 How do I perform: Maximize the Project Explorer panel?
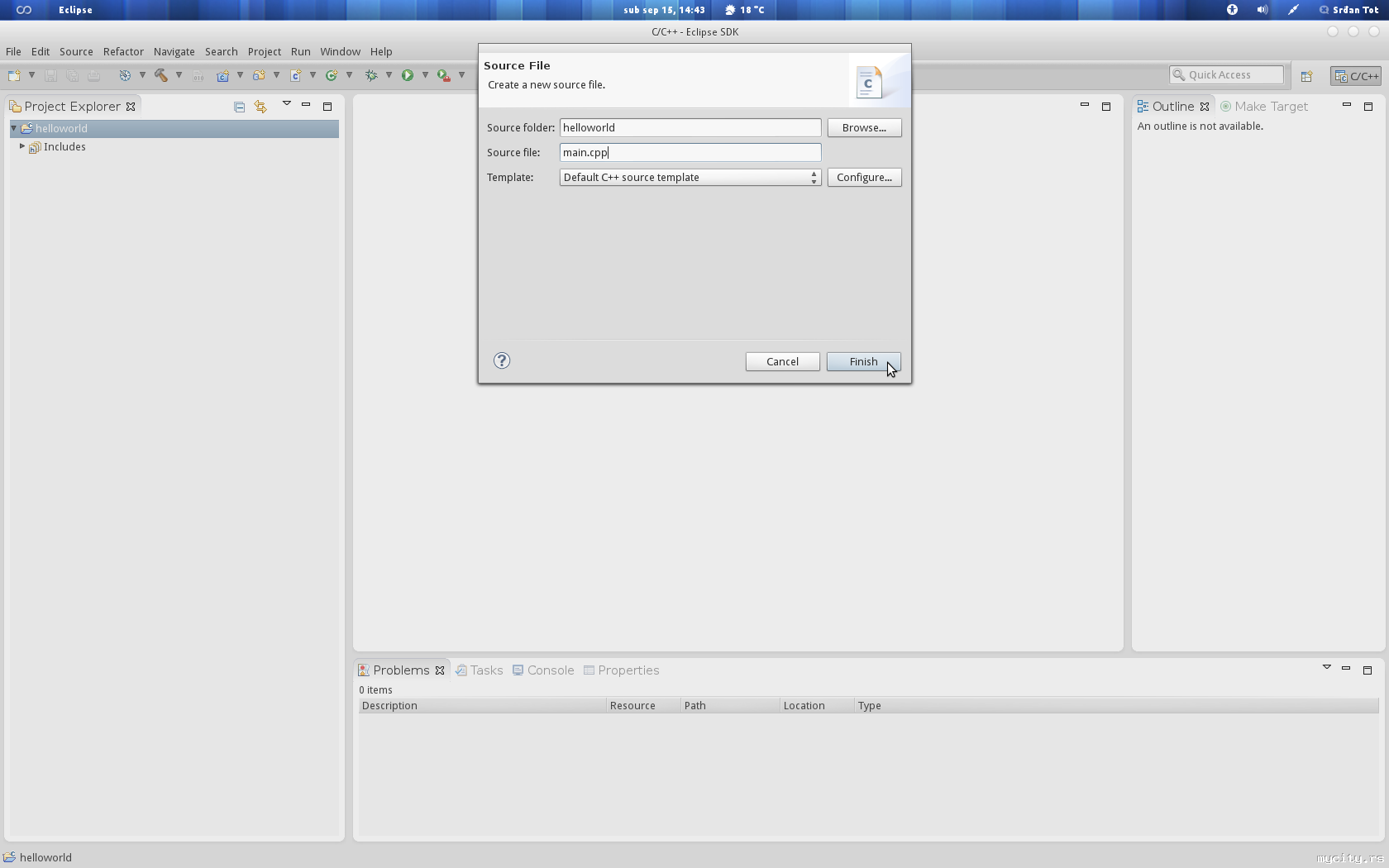point(327,107)
